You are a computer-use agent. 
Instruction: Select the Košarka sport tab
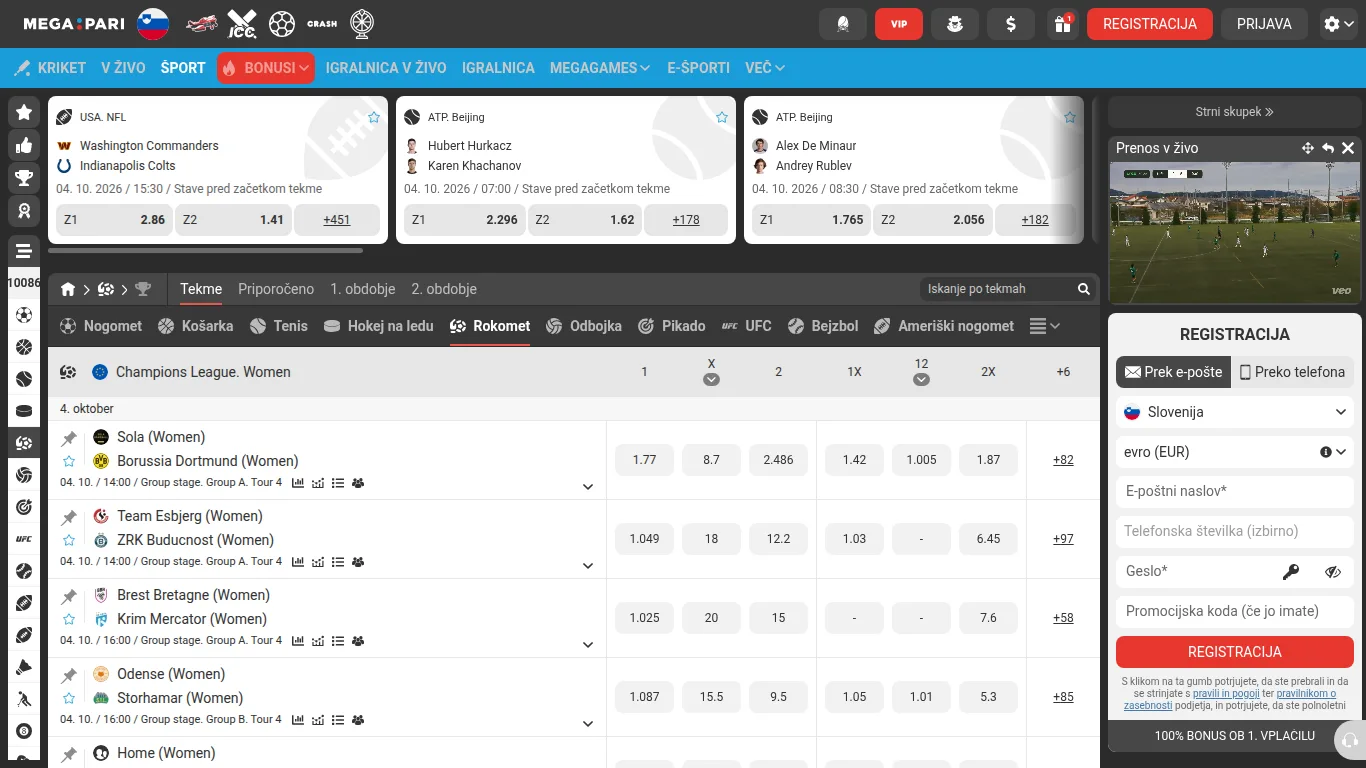pos(195,326)
